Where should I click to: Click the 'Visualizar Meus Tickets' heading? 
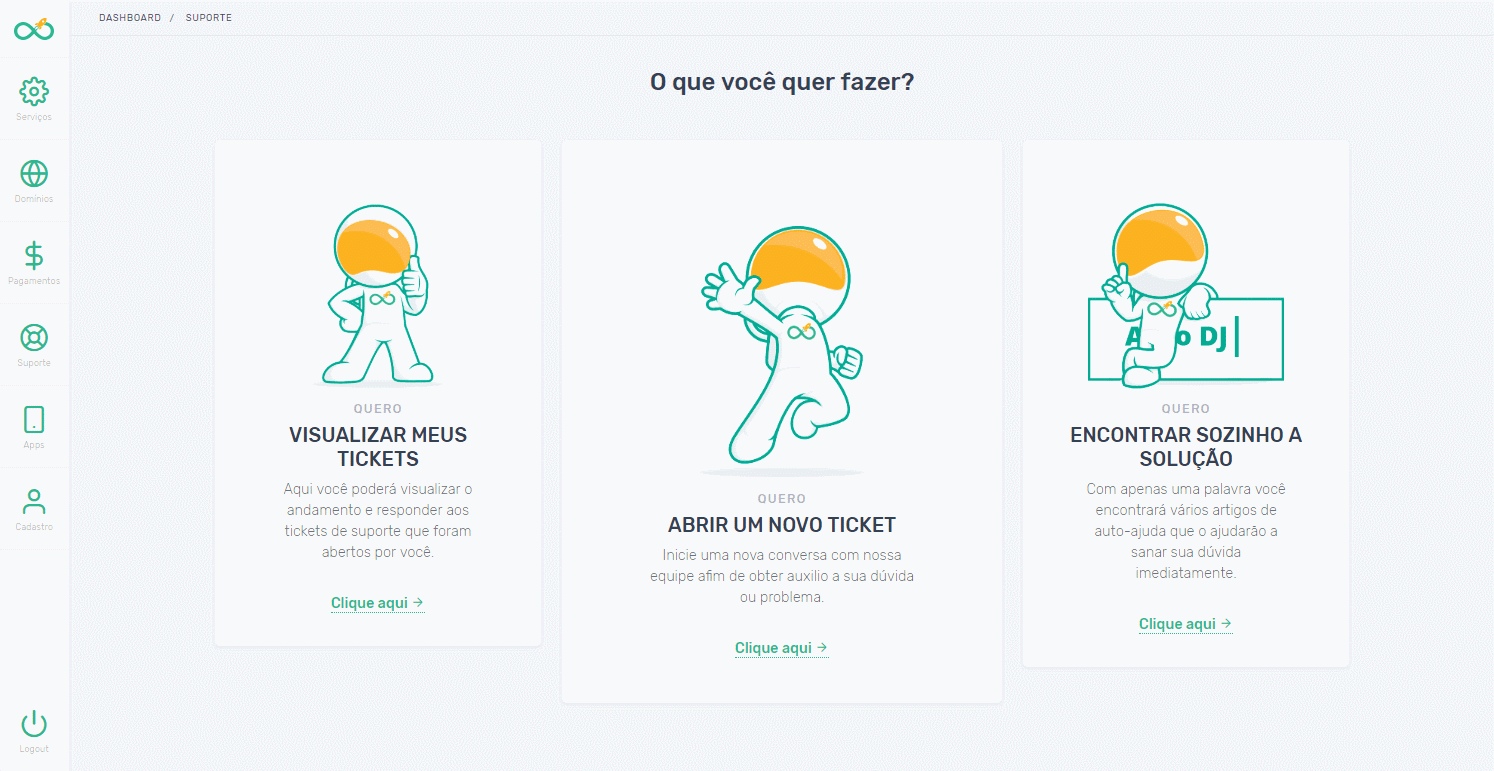click(378, 447)
